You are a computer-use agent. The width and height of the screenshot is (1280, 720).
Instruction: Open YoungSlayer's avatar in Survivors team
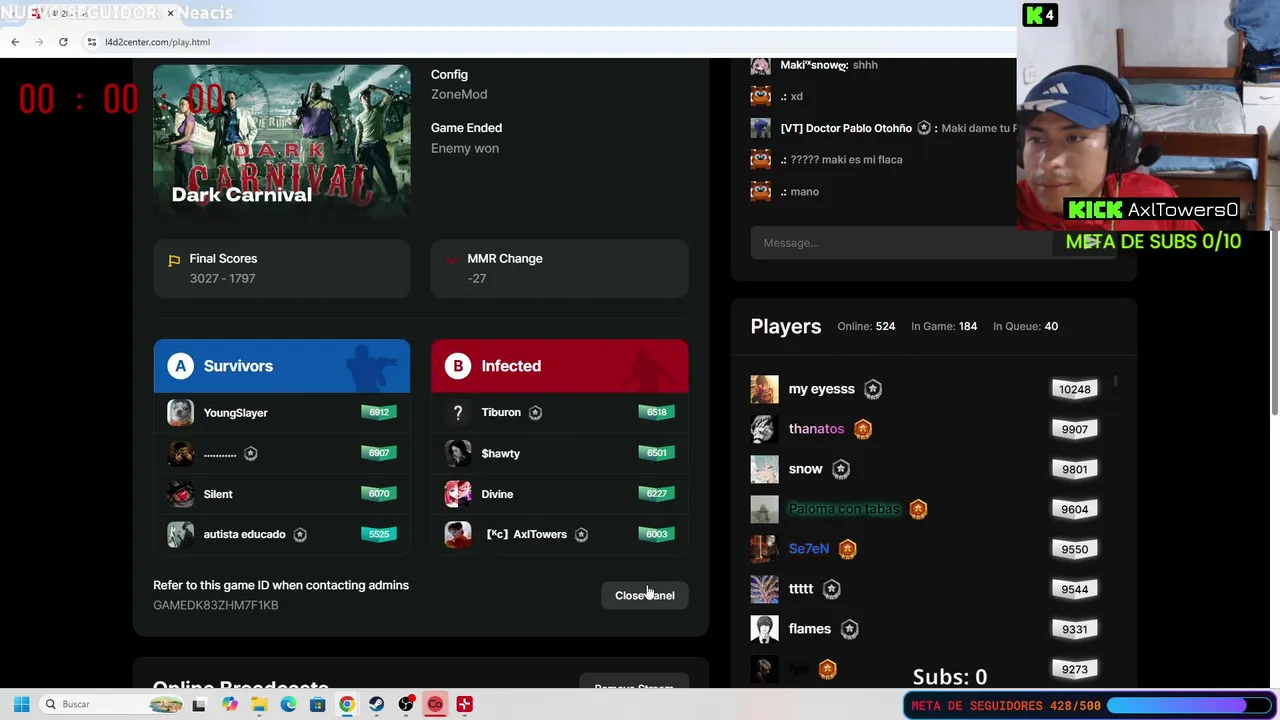click(180, 412)
